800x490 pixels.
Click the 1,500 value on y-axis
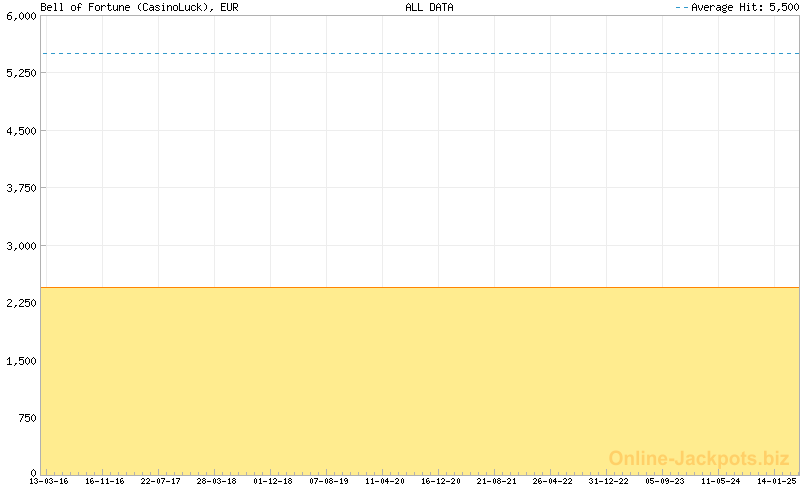19,360
